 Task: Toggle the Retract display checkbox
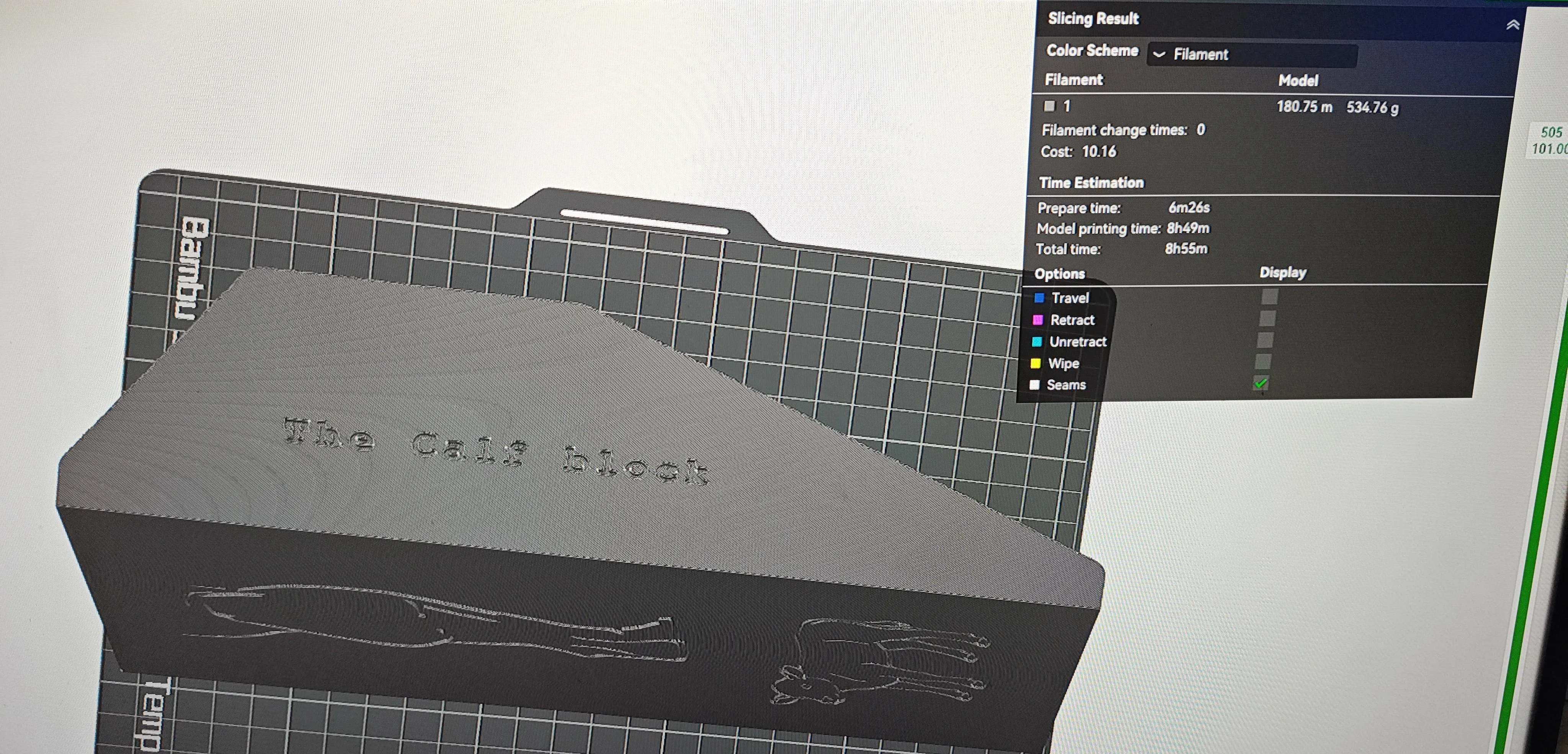point(1267,319)
